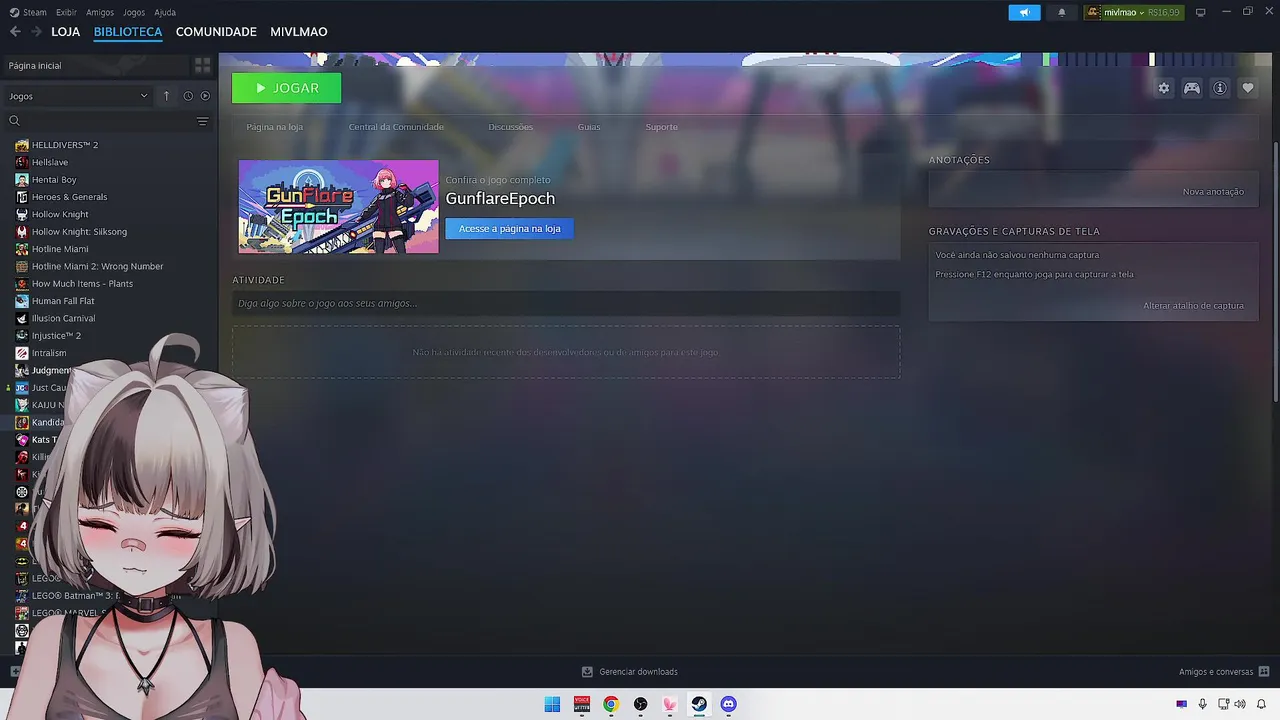Select the BIBLIOTECA tab
Screen dimensions: 1280x720
tap(128, 32)
